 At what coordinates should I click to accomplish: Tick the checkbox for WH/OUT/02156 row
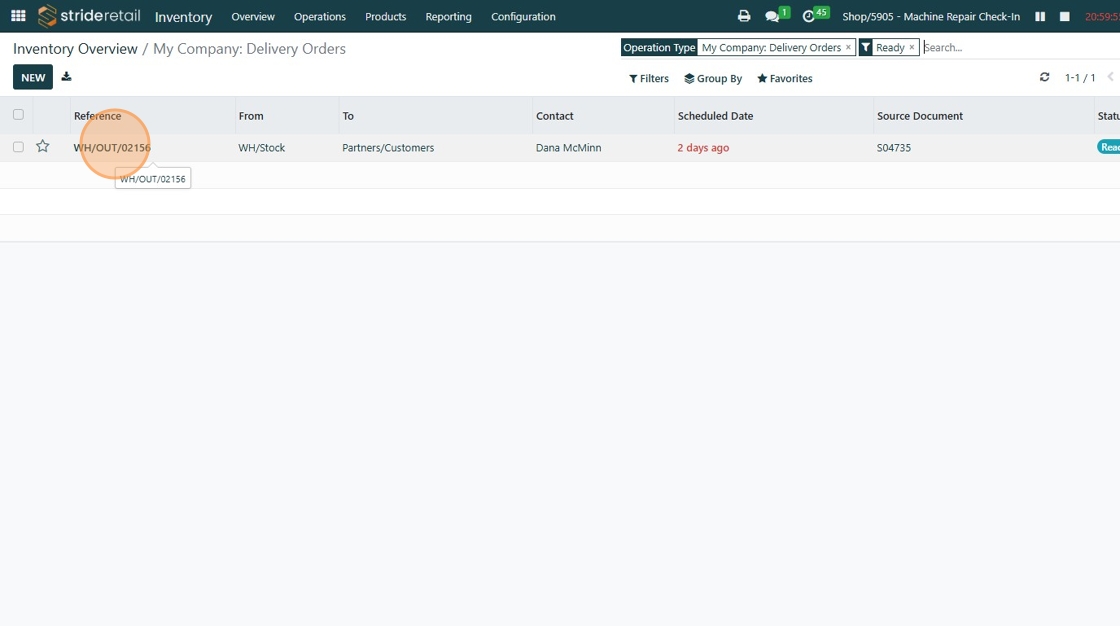[19, 146]
